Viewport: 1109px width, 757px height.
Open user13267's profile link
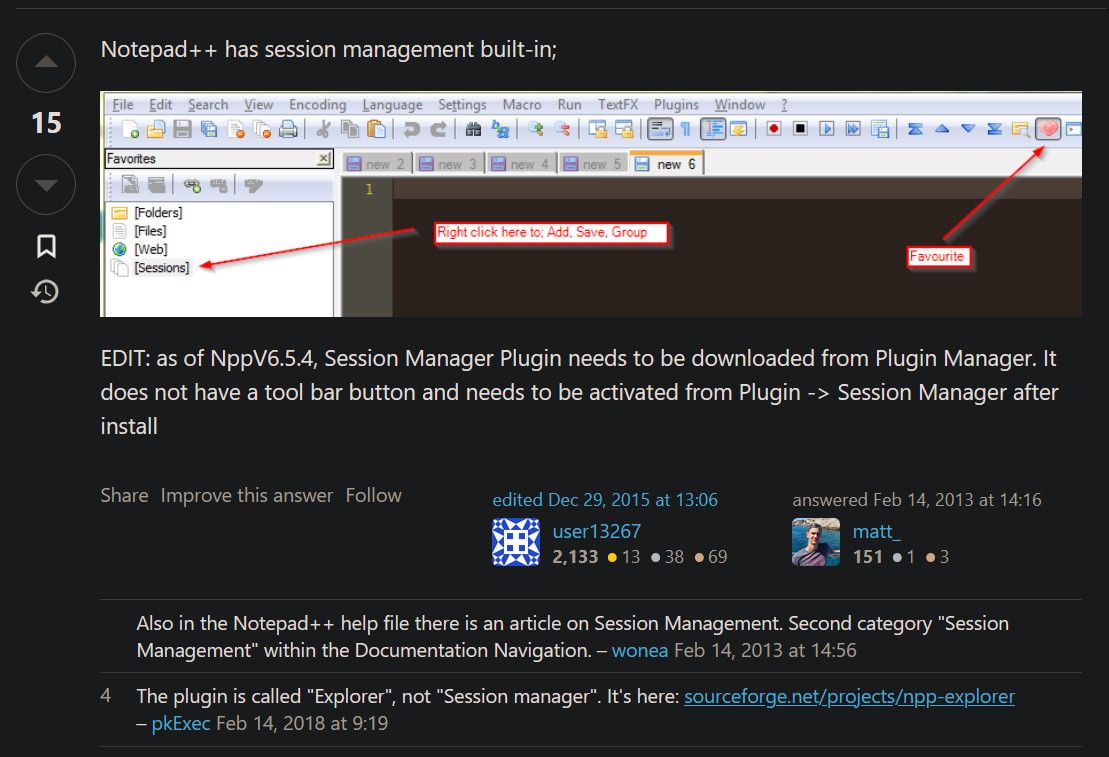pyautogui.click(x=596, y=531)
